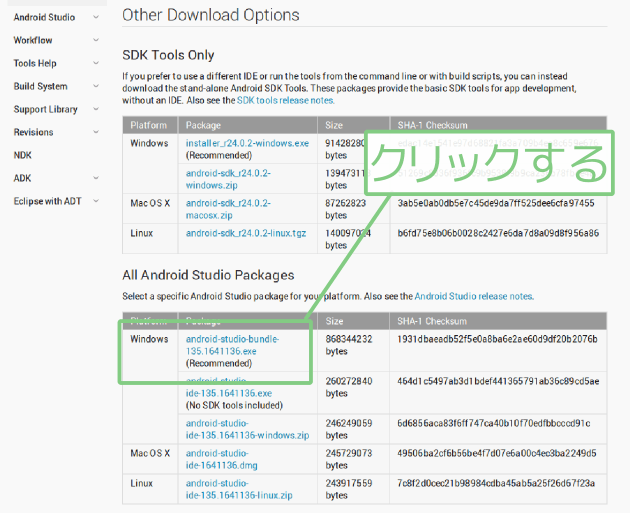Screen dimensions: 630x513
Task: Select the checksum 49506ba2cf6b56be4f7d07e6a00c4ec3ba2249d5
Action: (x=497, y=453)
